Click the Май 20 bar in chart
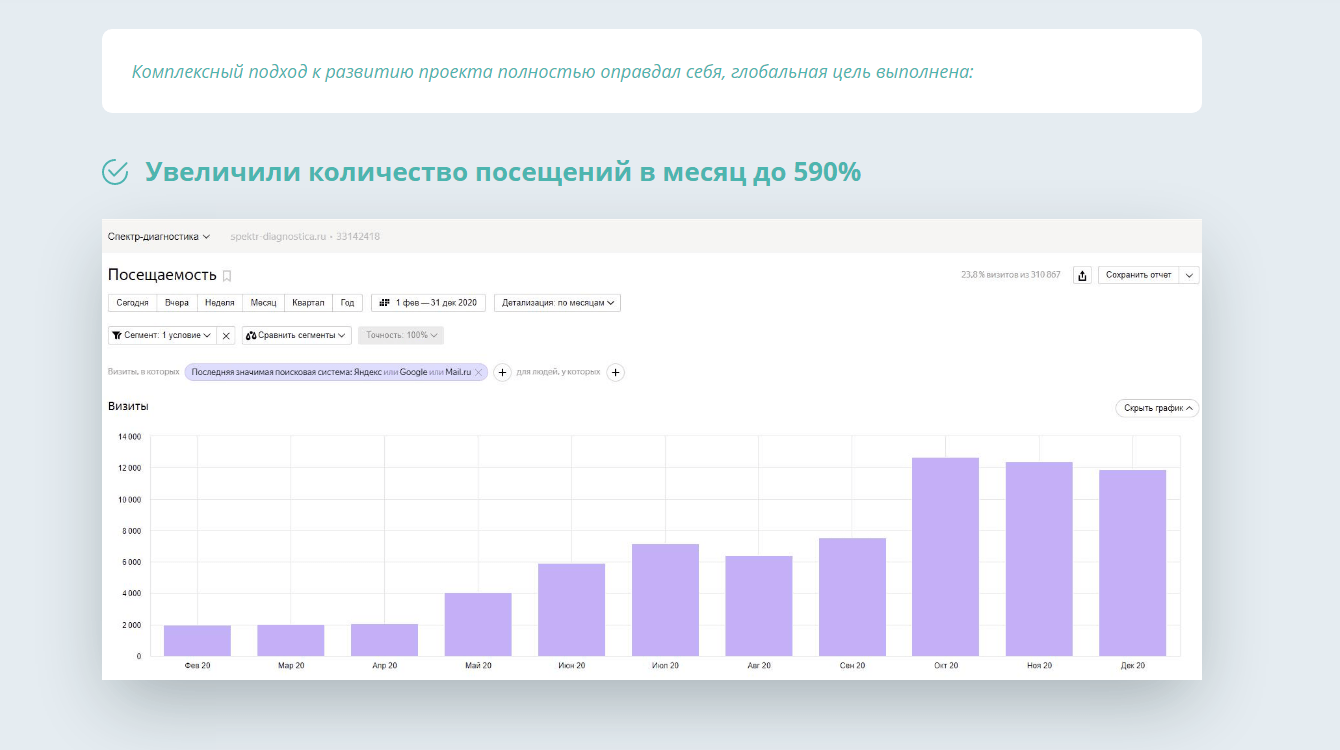The width and height of the screenshot is (1340, 750). click(x=478, y=624)
